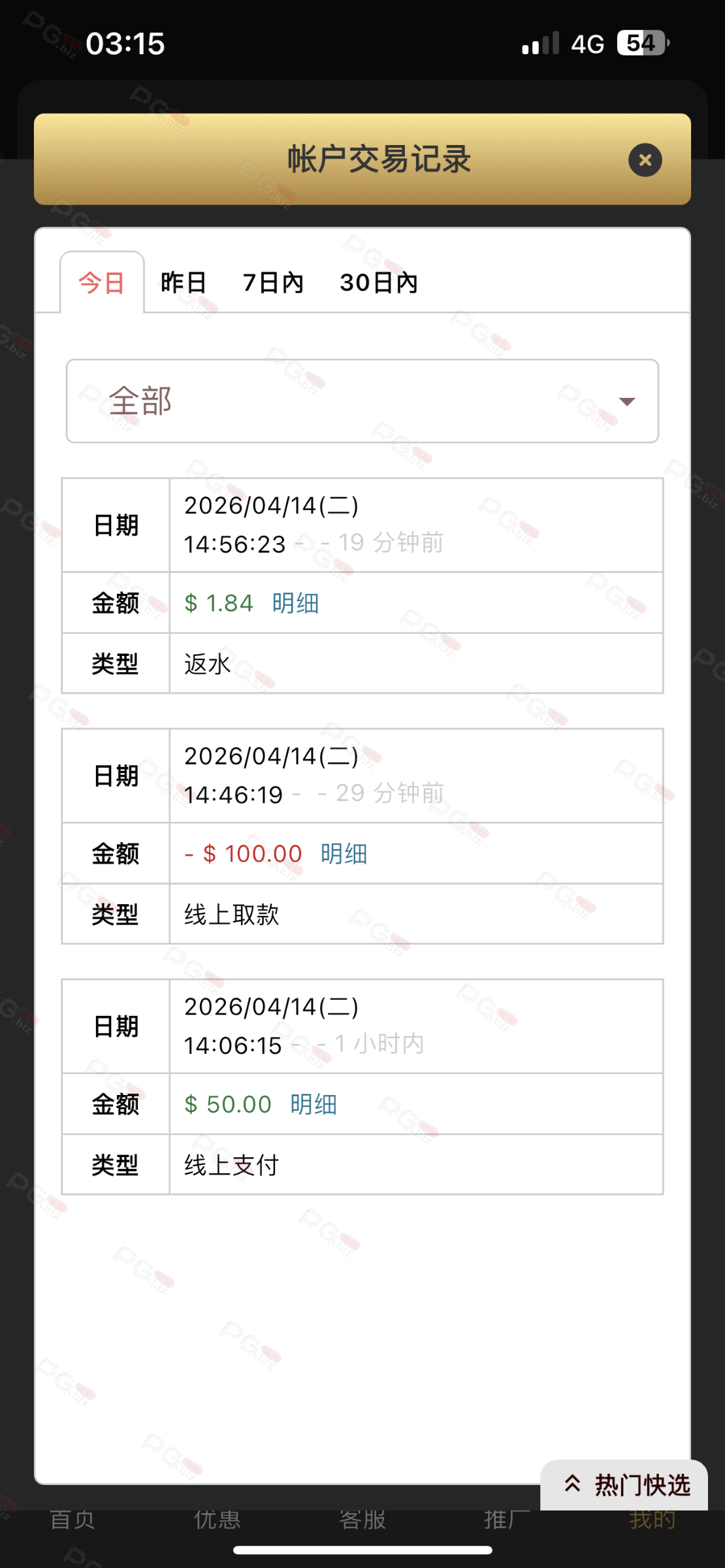Tap the 推广 item in bottom navigation
The width and height of the screenshot is (725, 1568).
point(507,1520)
